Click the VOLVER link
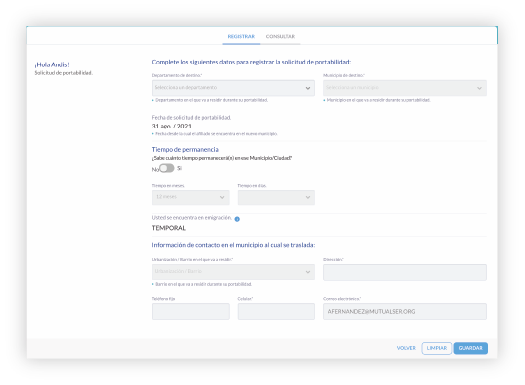Screen dimensions: 525x385 [406, 348]
